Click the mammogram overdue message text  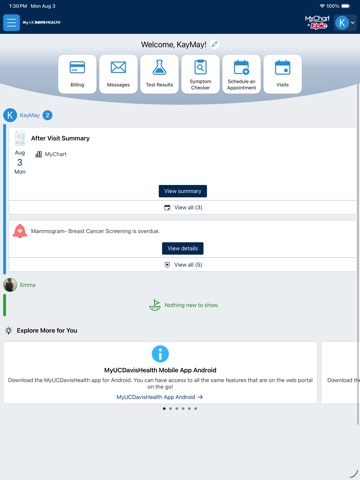(95, 231)
